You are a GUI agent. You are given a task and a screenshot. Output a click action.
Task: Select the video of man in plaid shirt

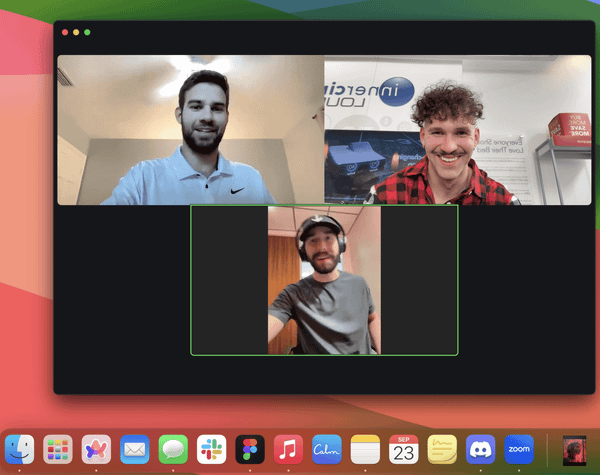pyautogui.click(x=458, y=130)
